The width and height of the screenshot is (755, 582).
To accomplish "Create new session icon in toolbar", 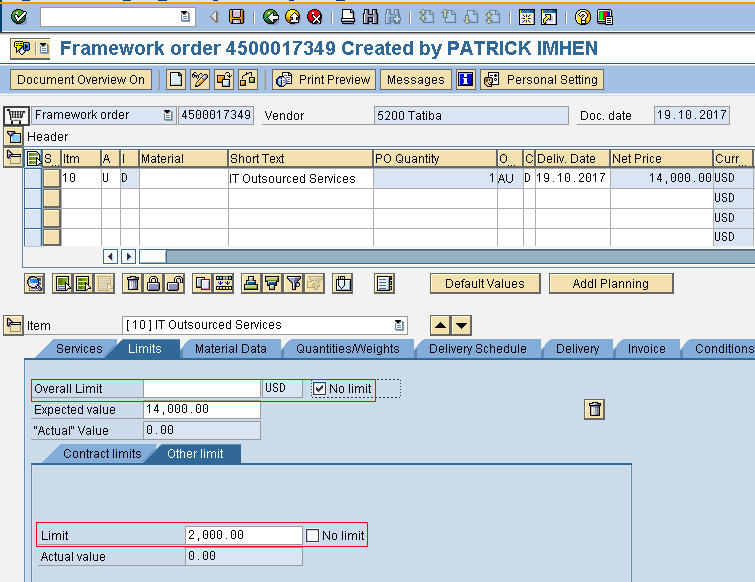I will pyautogui.click(x=527, y=17).
